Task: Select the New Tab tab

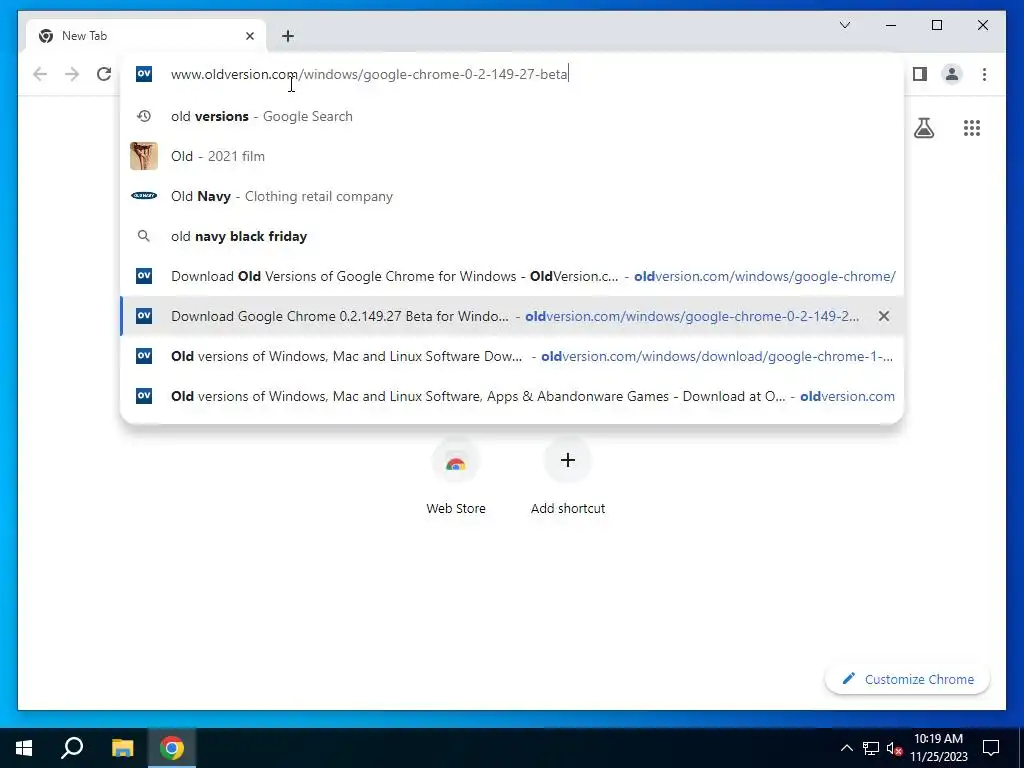Action: tap(146, 36)
